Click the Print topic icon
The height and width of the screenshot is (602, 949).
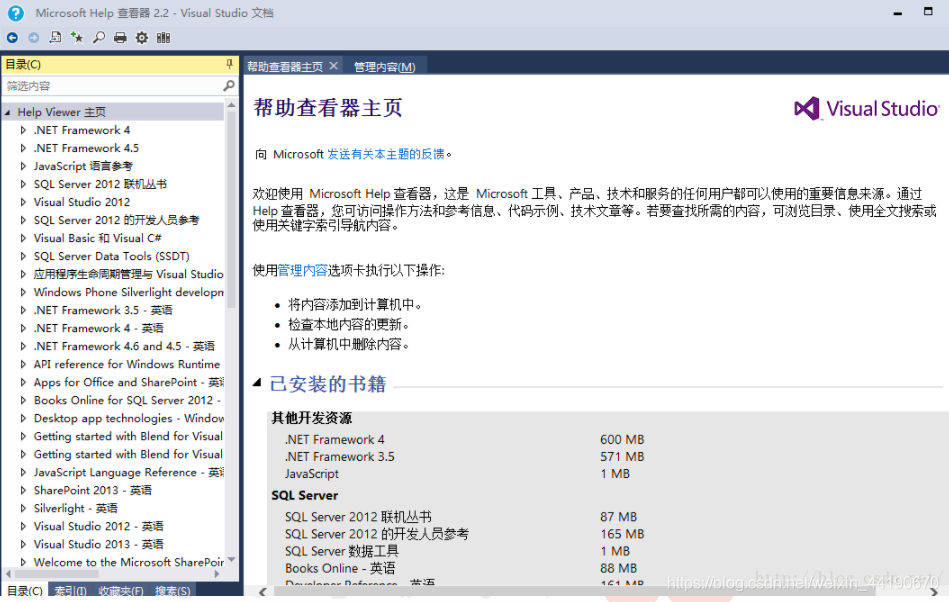point(120,37)
